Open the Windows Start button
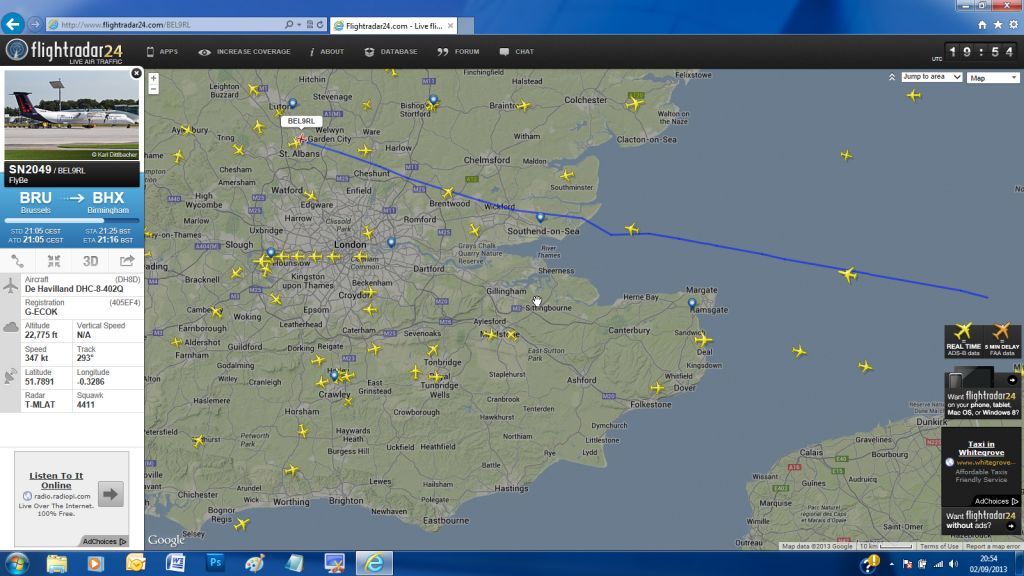Image resolution: width=1024 pixels, height=576 pixels. pos(16,563)
